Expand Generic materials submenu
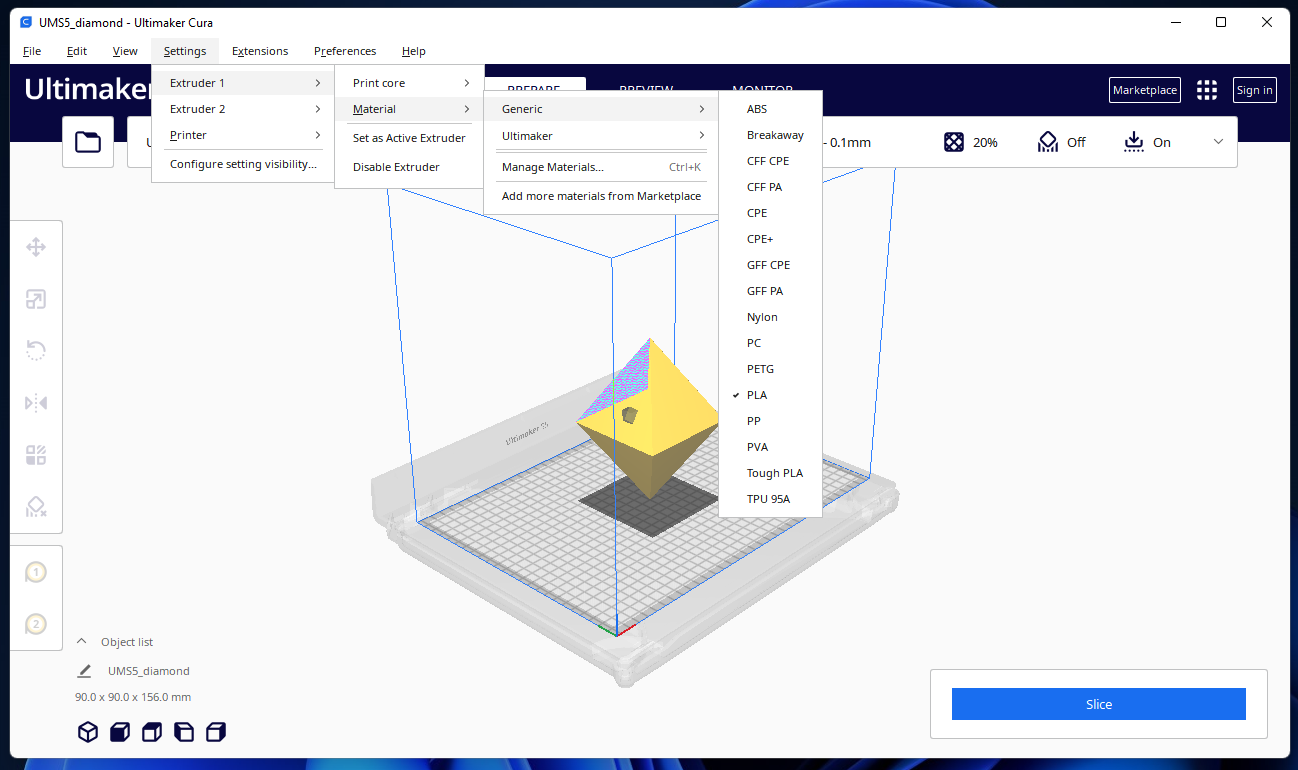The width and height of the screenshot is (1298, 770). 601,109
